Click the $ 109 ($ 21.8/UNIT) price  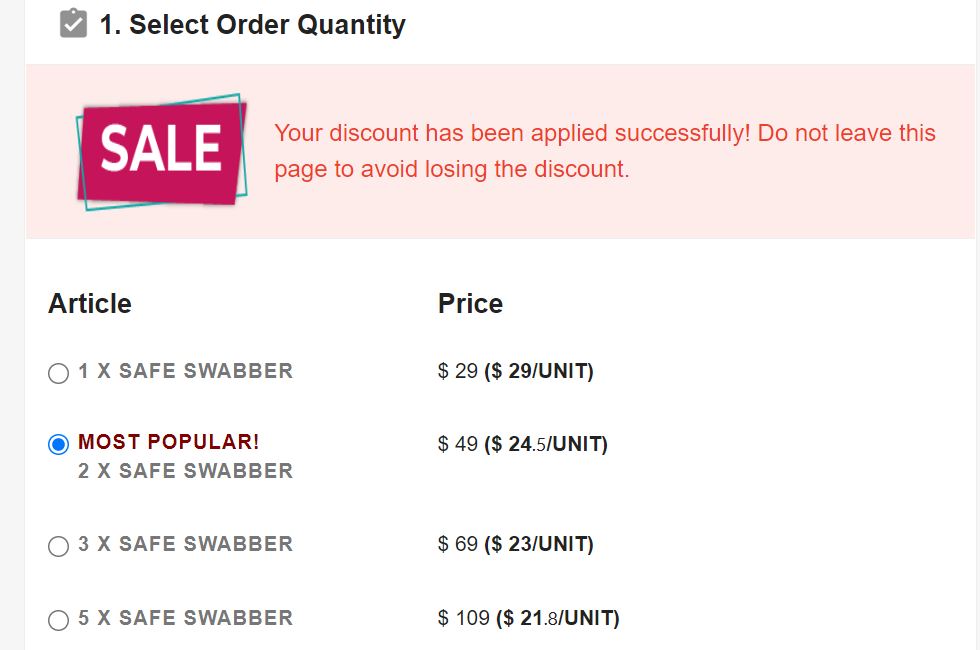[x=529, y=618]
